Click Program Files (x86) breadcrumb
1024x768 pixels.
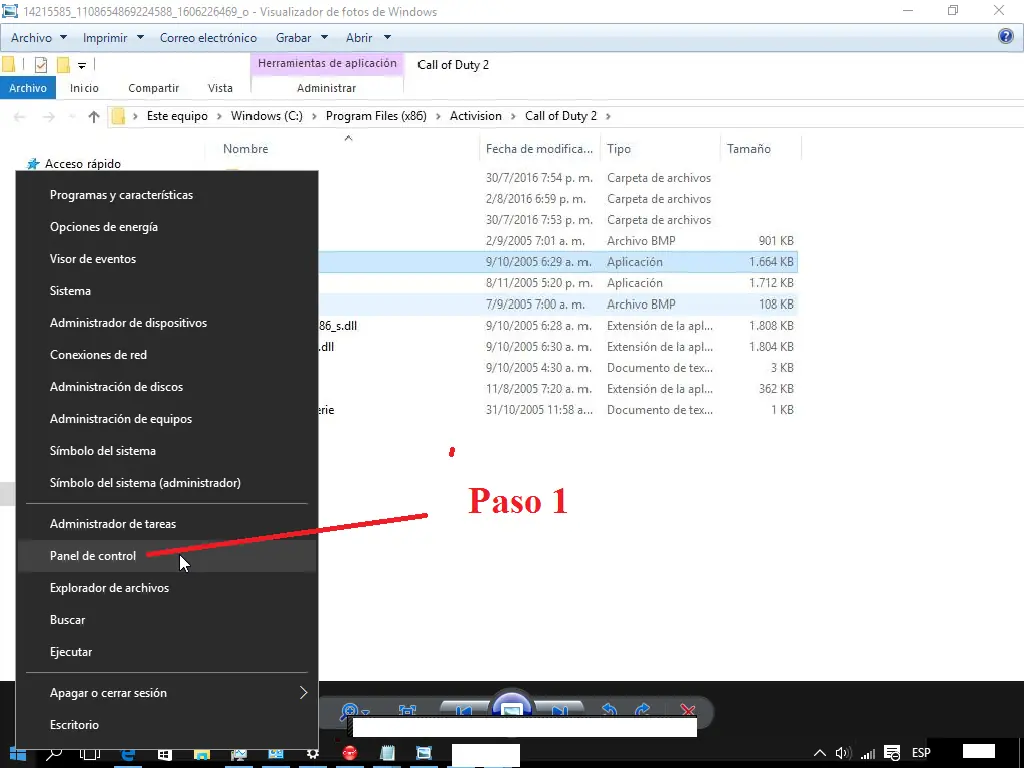[x=376, y=116]
